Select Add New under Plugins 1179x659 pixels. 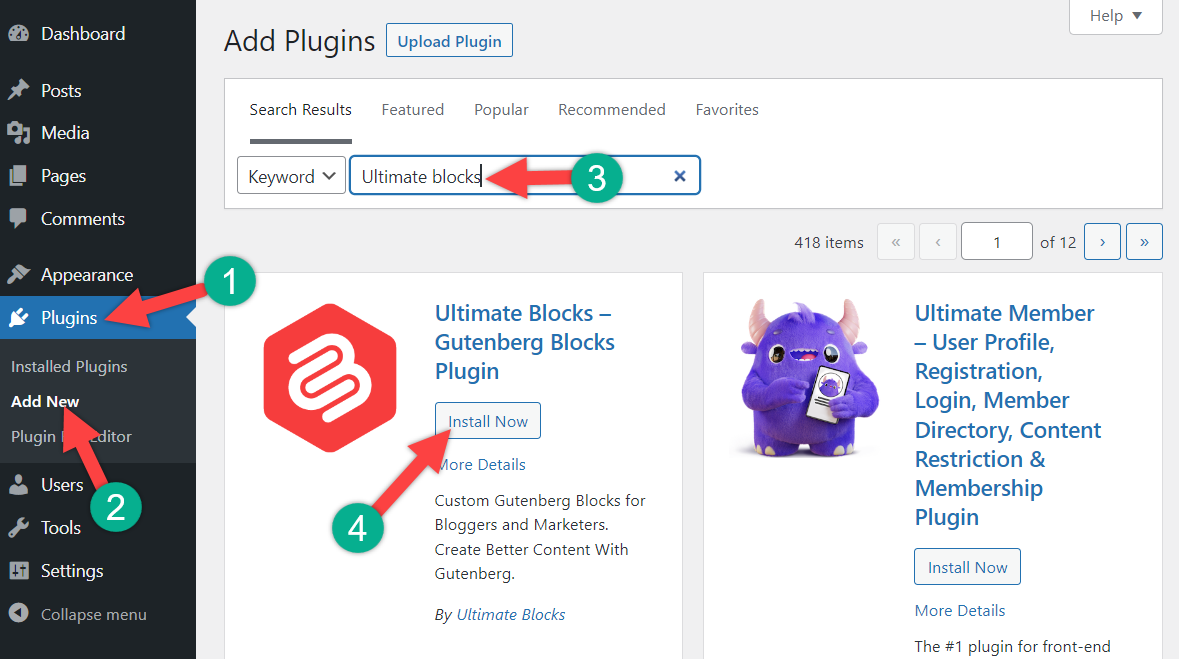(x=45, y=402)
